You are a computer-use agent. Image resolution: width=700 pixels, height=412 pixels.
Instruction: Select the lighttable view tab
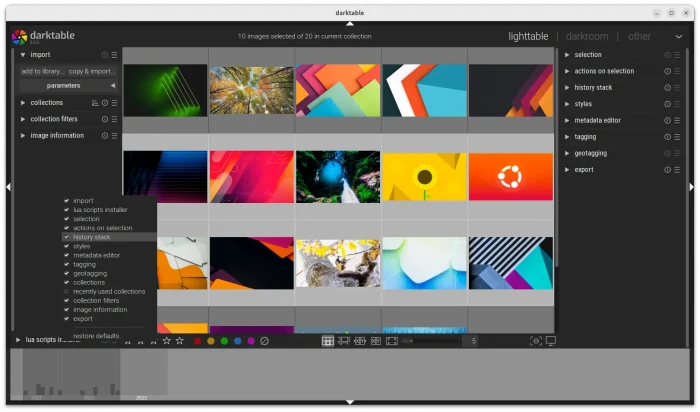[528, 37]
